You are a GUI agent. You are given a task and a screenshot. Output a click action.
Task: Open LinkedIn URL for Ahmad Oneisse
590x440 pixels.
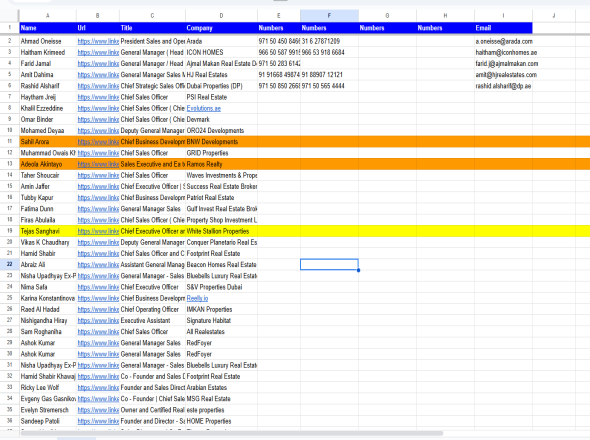pyautogui.click(x=98, y=41)
